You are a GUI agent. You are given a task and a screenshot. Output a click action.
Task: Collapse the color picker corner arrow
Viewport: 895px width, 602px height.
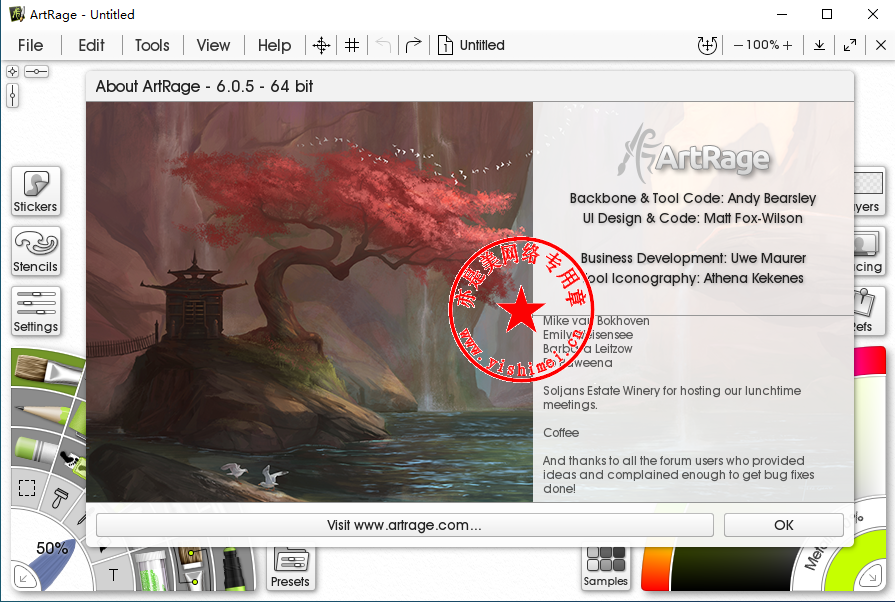[x=872, y=578]
